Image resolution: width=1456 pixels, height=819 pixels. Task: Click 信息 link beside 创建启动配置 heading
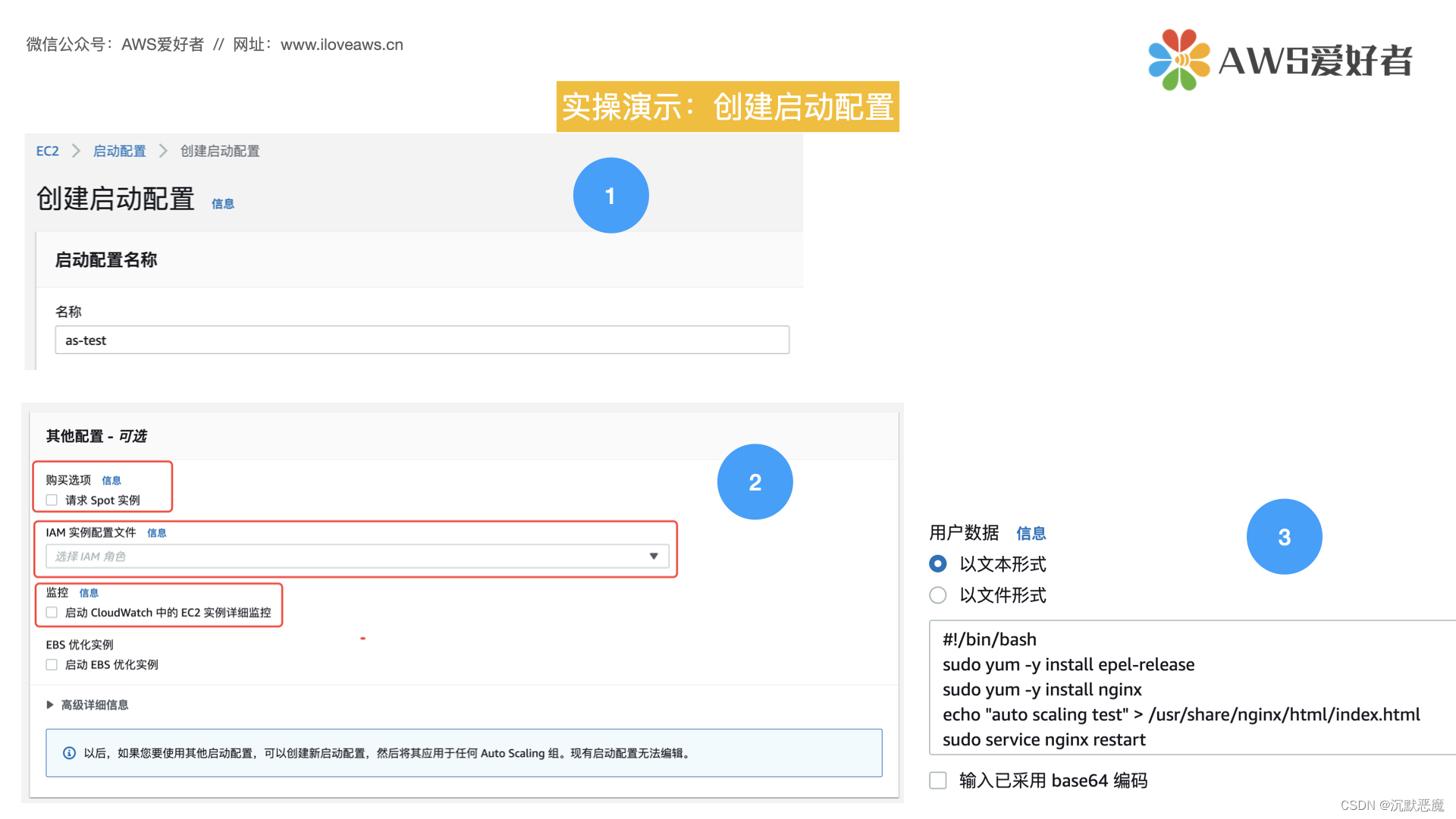click(222, 203)
